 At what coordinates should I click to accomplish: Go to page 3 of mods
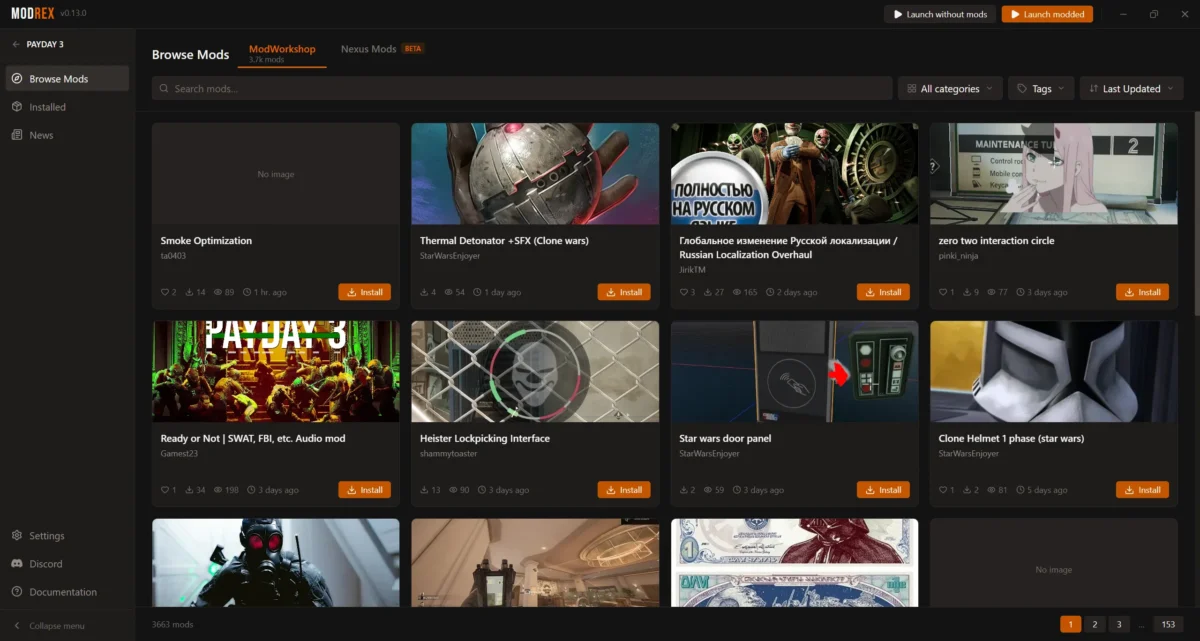tap(1120, 624)
